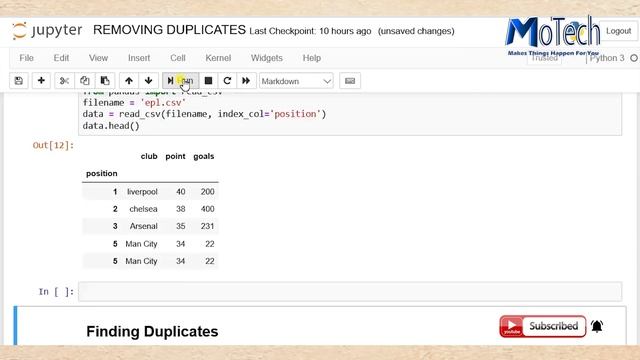The image size is (640, 360).
Task: Open the File menu
Action: point(27,58)
